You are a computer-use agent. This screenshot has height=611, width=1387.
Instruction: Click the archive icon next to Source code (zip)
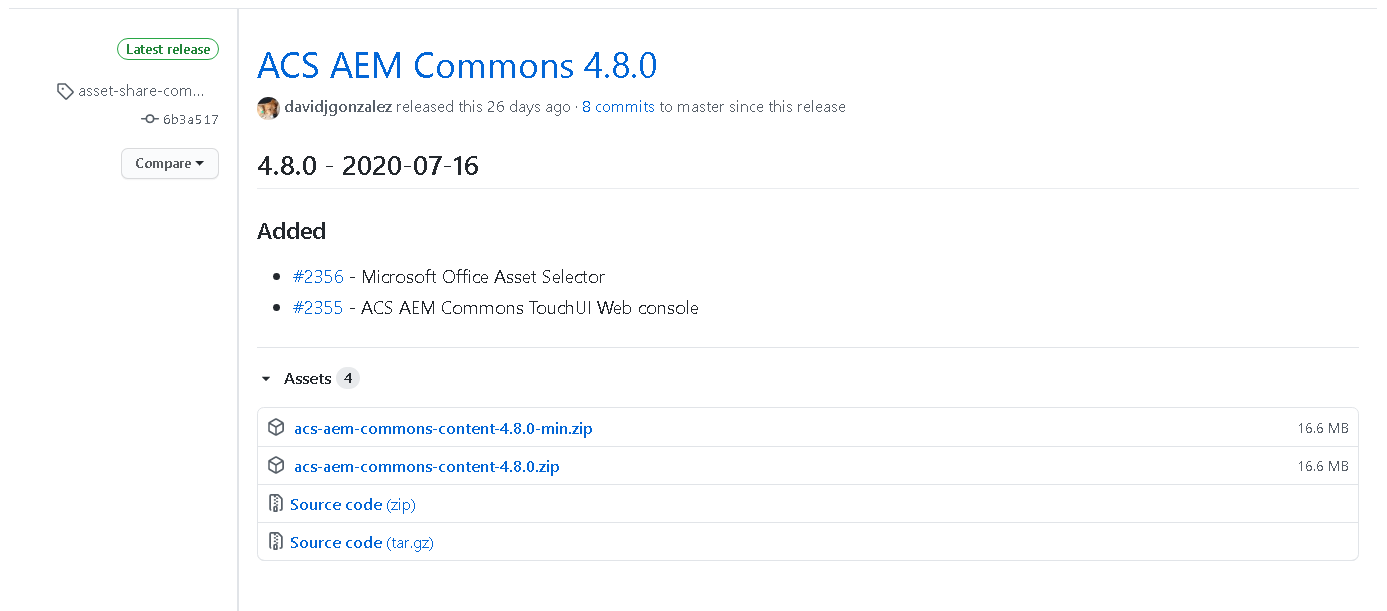pyautogui.click(x=275, y=503)
